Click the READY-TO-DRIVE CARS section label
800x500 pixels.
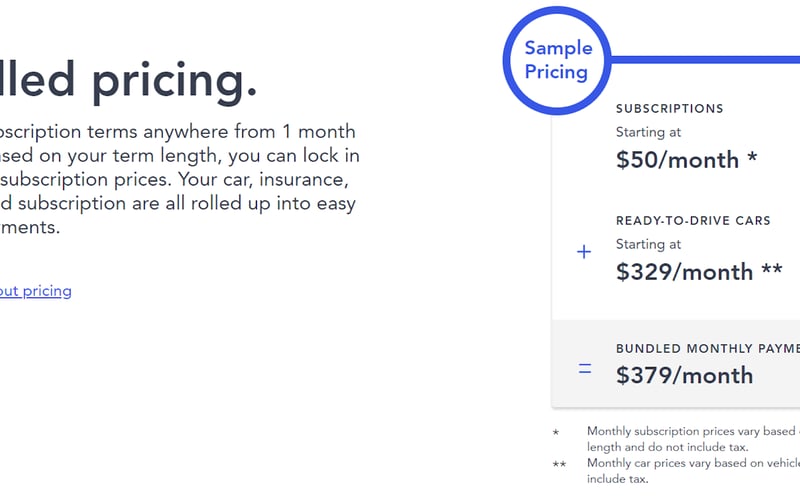coord(693,221)
